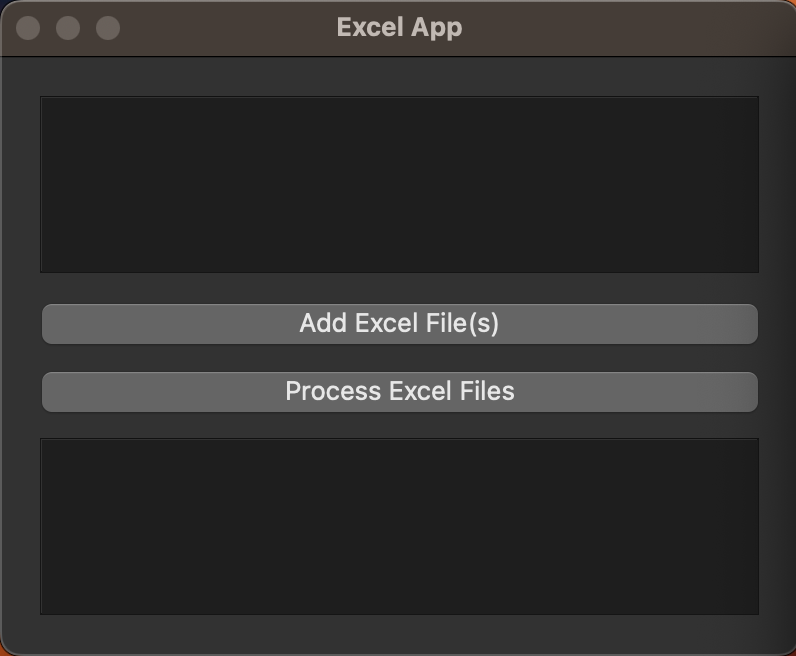796x656 pixels.
Task: Activate the added-files list widget
Action: [x=400, y=184]
